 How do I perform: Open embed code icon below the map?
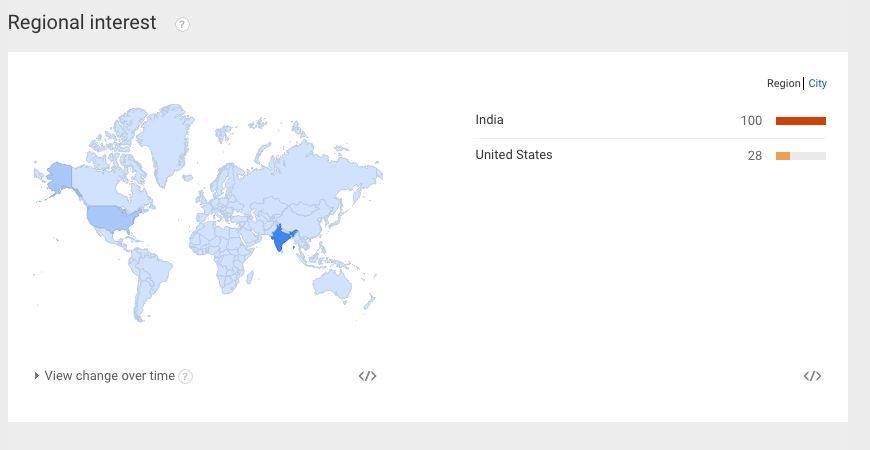click(x=367, y=376)
